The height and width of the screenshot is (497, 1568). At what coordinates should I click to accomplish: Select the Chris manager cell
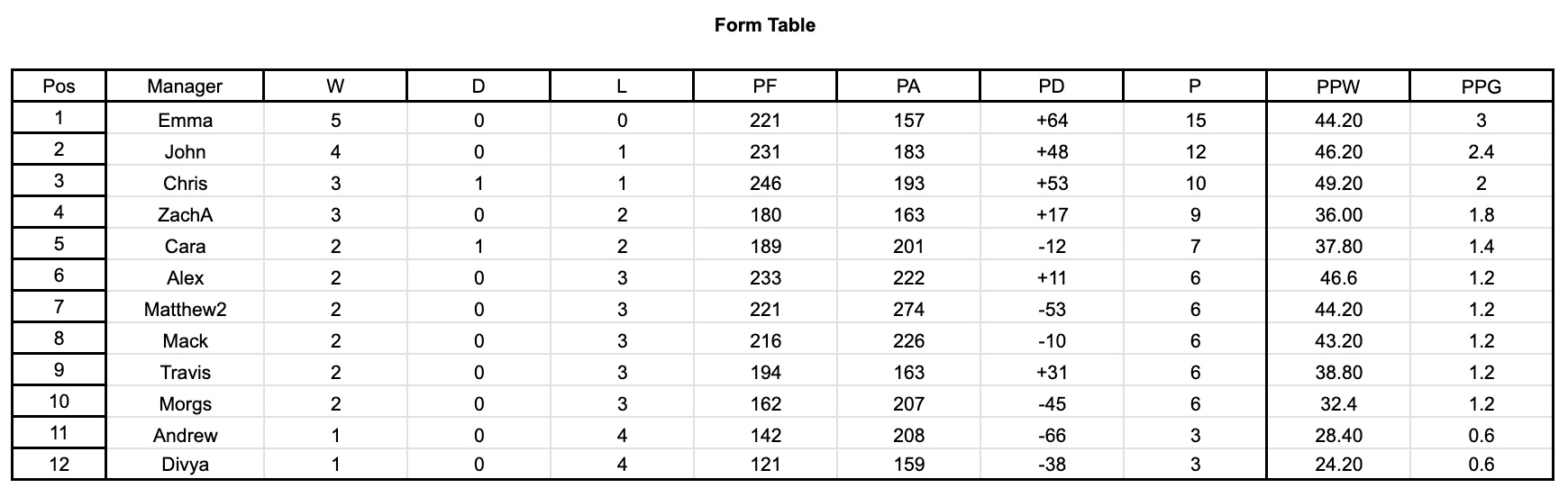click(185, 184)
